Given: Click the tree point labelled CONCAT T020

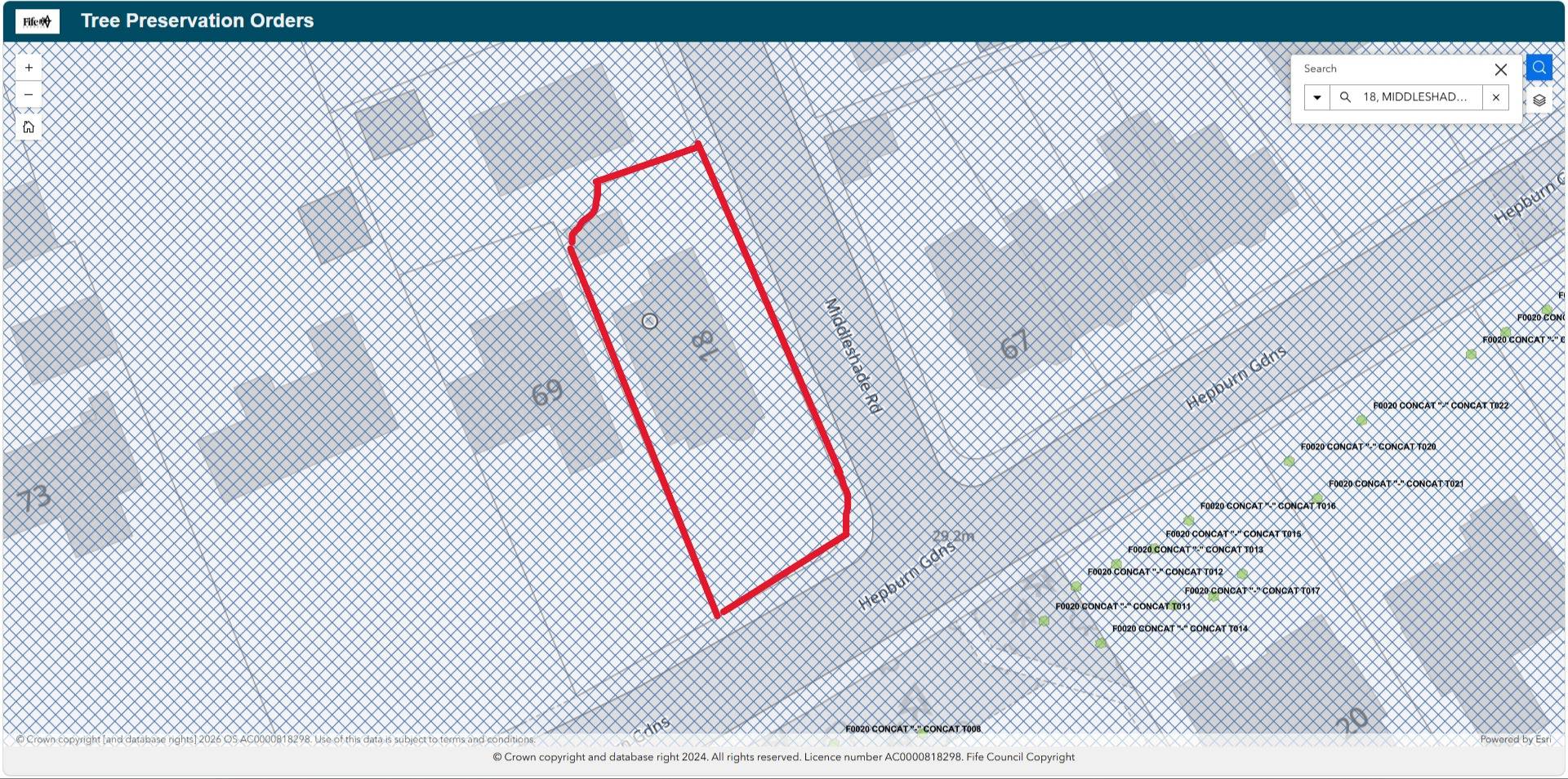Looking at the screenshot, I should click(x=1289, y=461).
